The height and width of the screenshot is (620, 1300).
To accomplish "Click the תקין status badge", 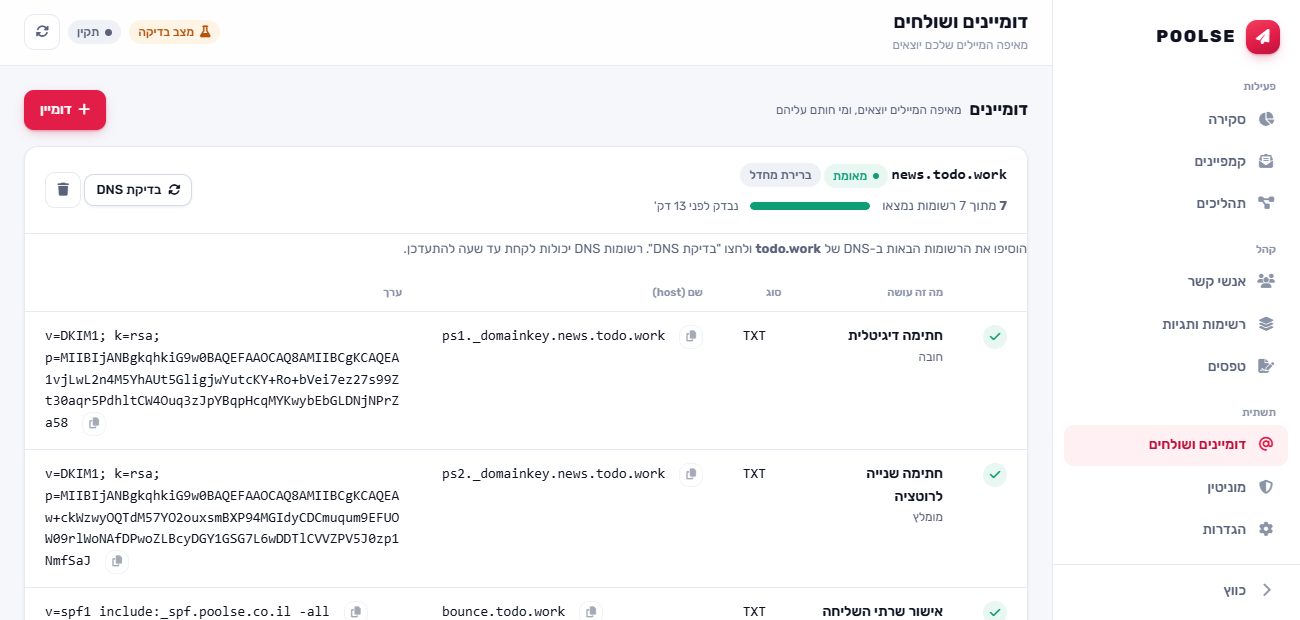I will 94,32.
